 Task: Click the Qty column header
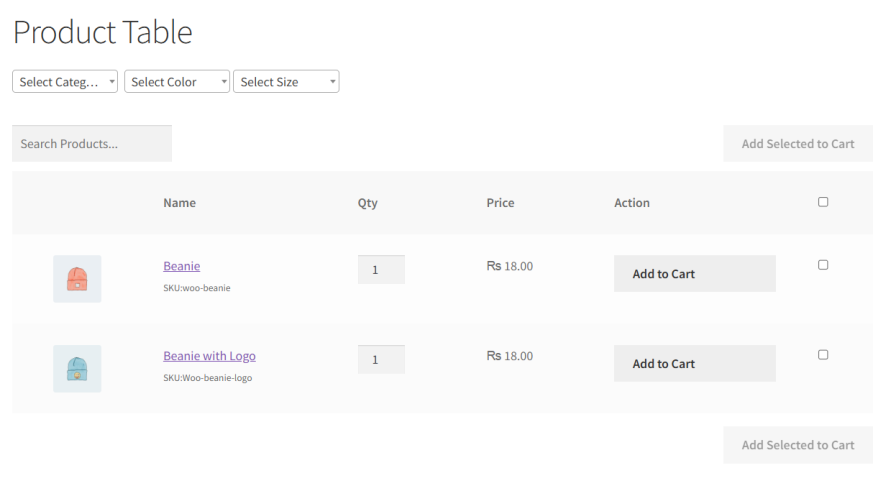click(x=368, y=203)
